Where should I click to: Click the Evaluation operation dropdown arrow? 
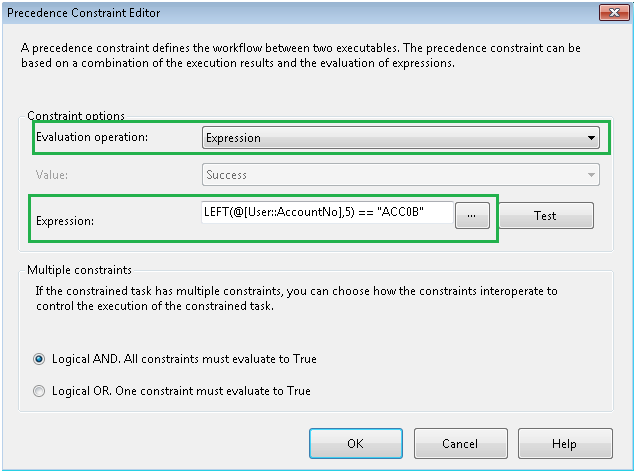(591, 138)
